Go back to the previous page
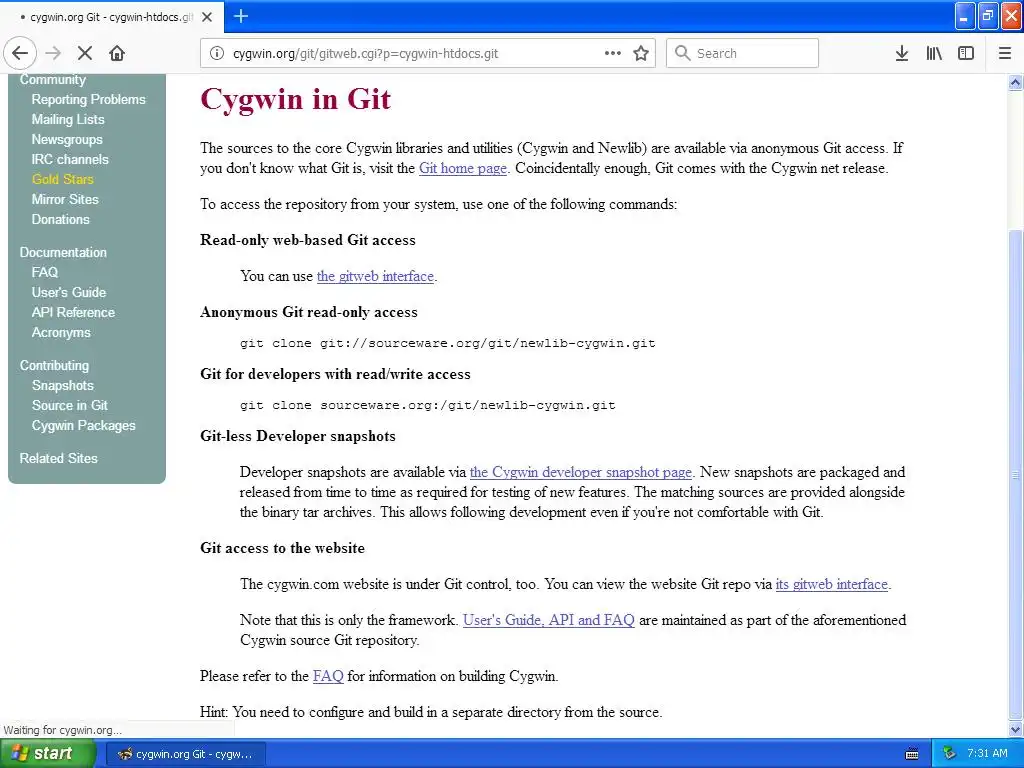 pyautogui.click(x=20, y=53)
